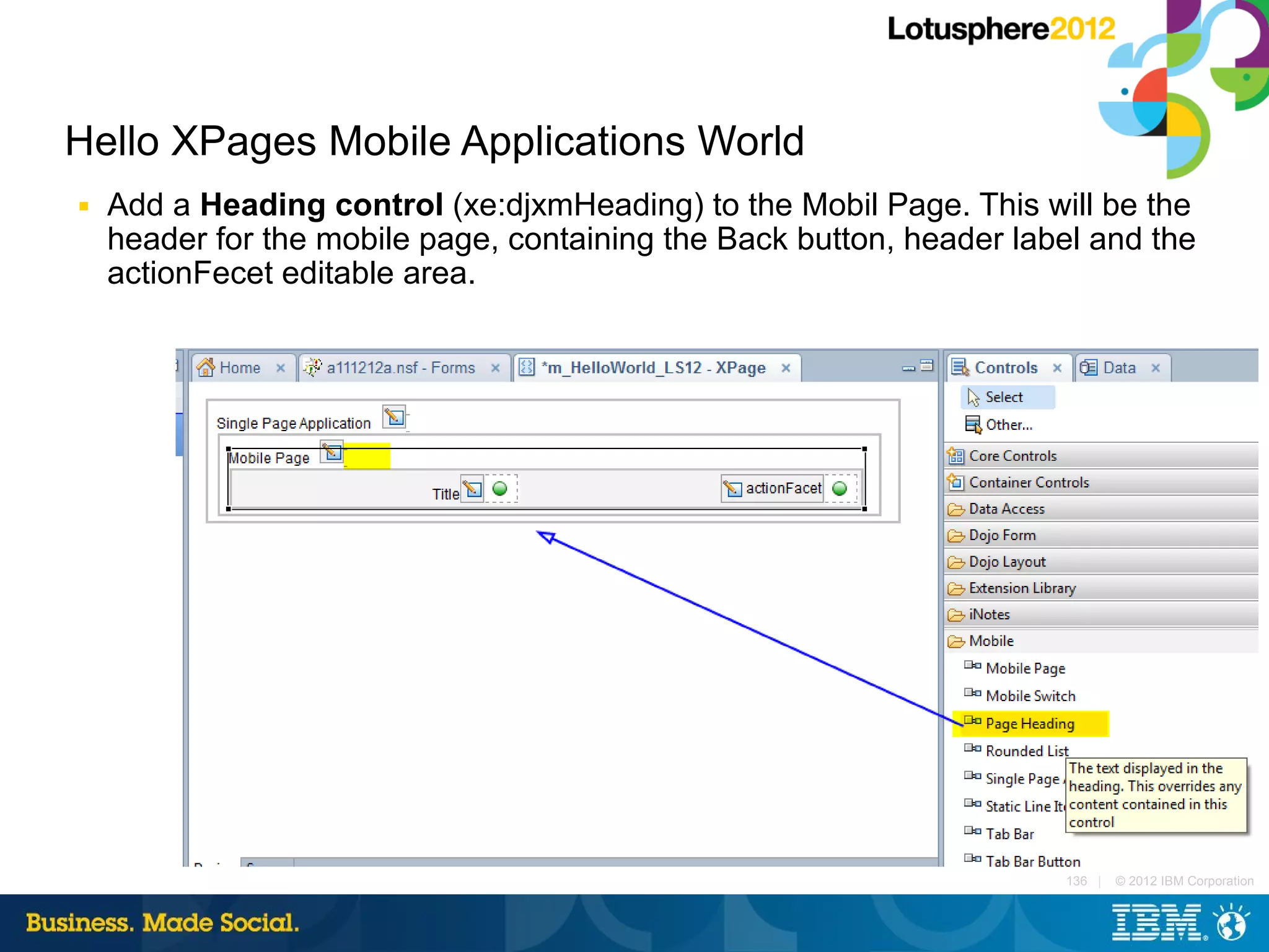Minimize the editor pane
The width and height of the screenshot is (1269, 952).
tap(908, 368)
